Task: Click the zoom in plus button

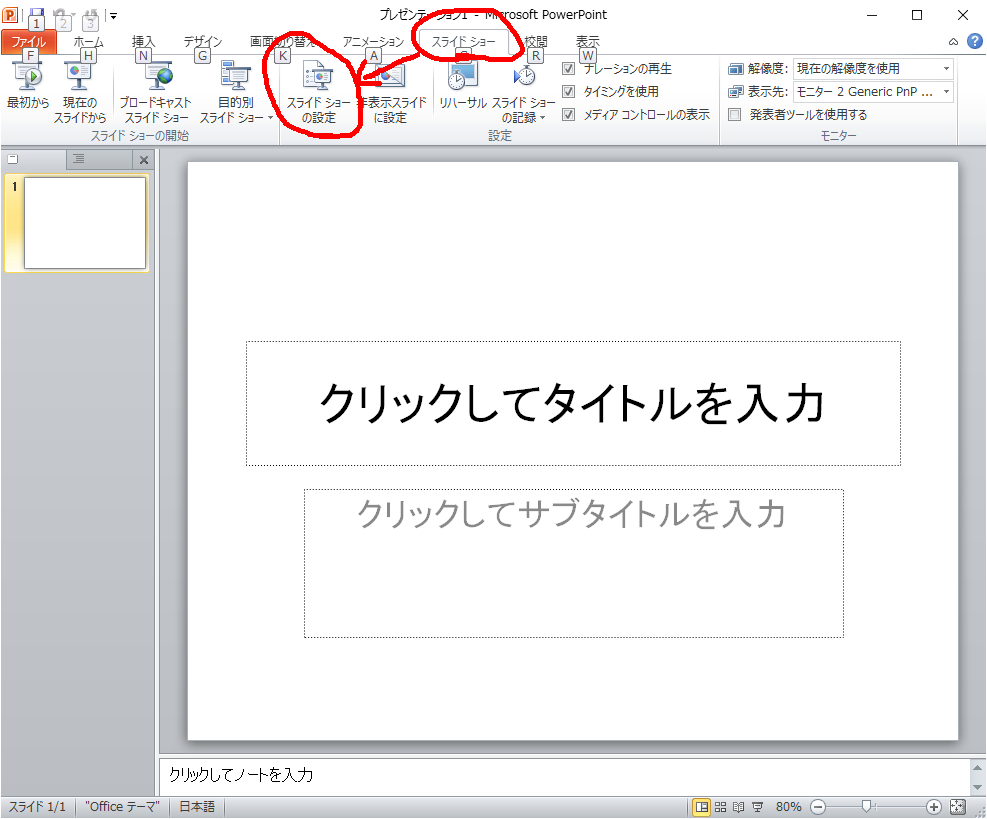Action: click(x=933, y=807)
